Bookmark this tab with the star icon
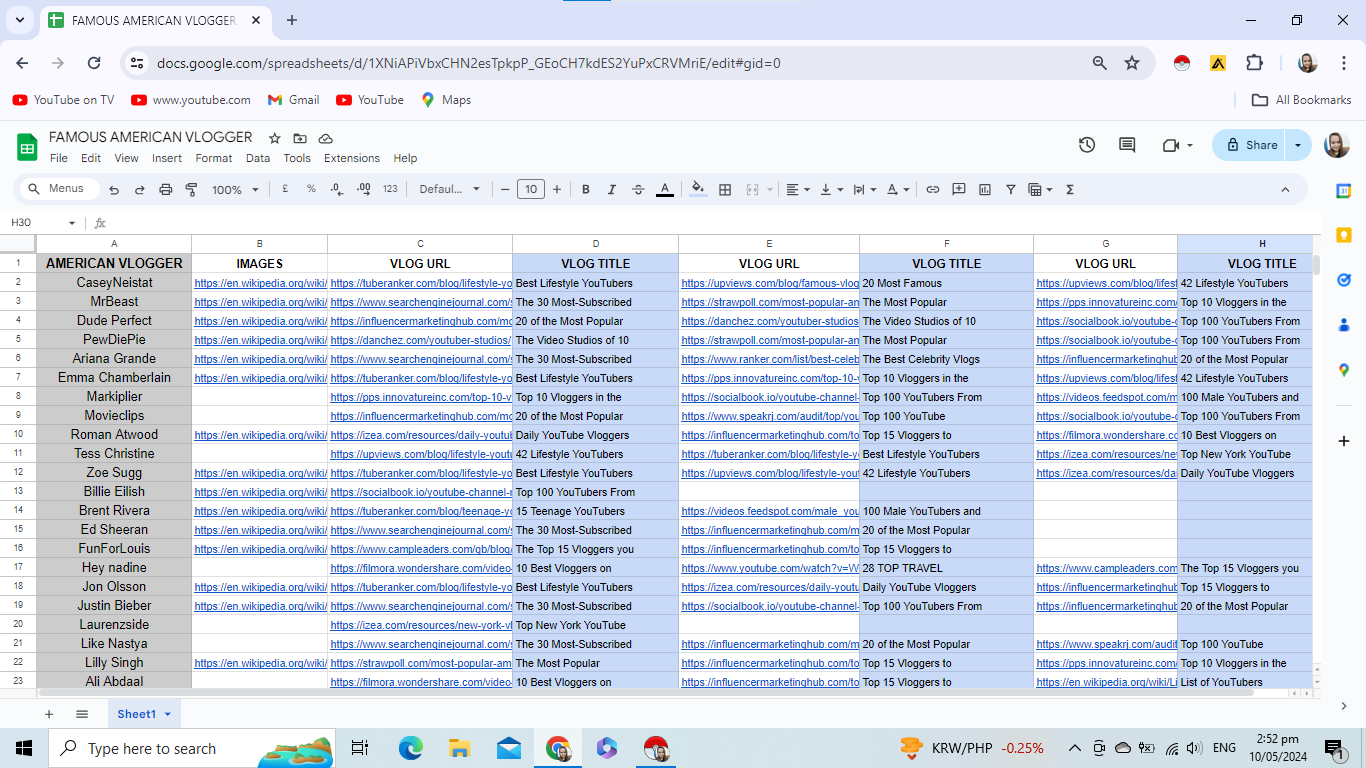This screenshot has width=1366, height=768. click(x=1132, y=63)
